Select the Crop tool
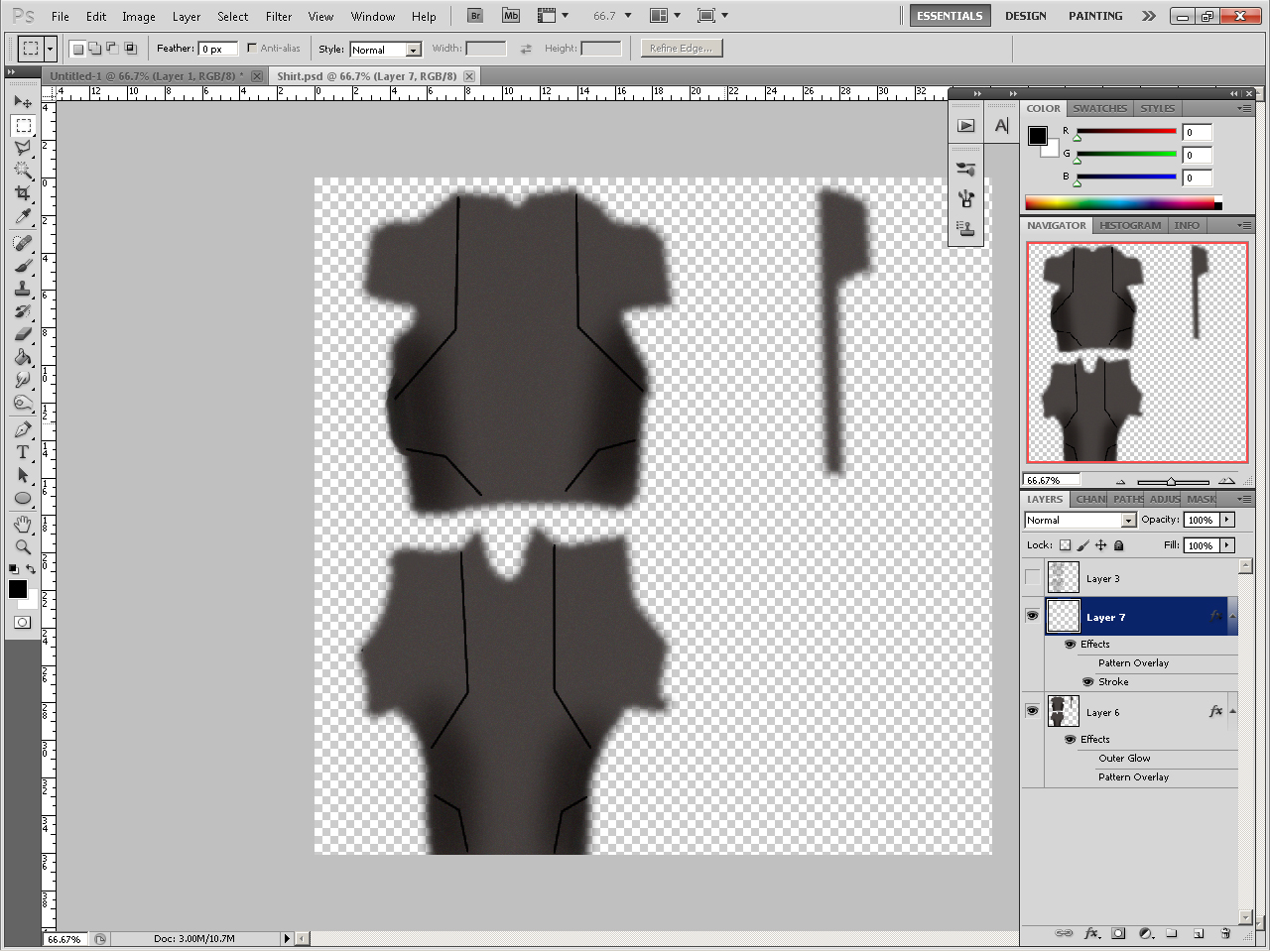This screenshot has width=1270, height=952. click(23, 193)
